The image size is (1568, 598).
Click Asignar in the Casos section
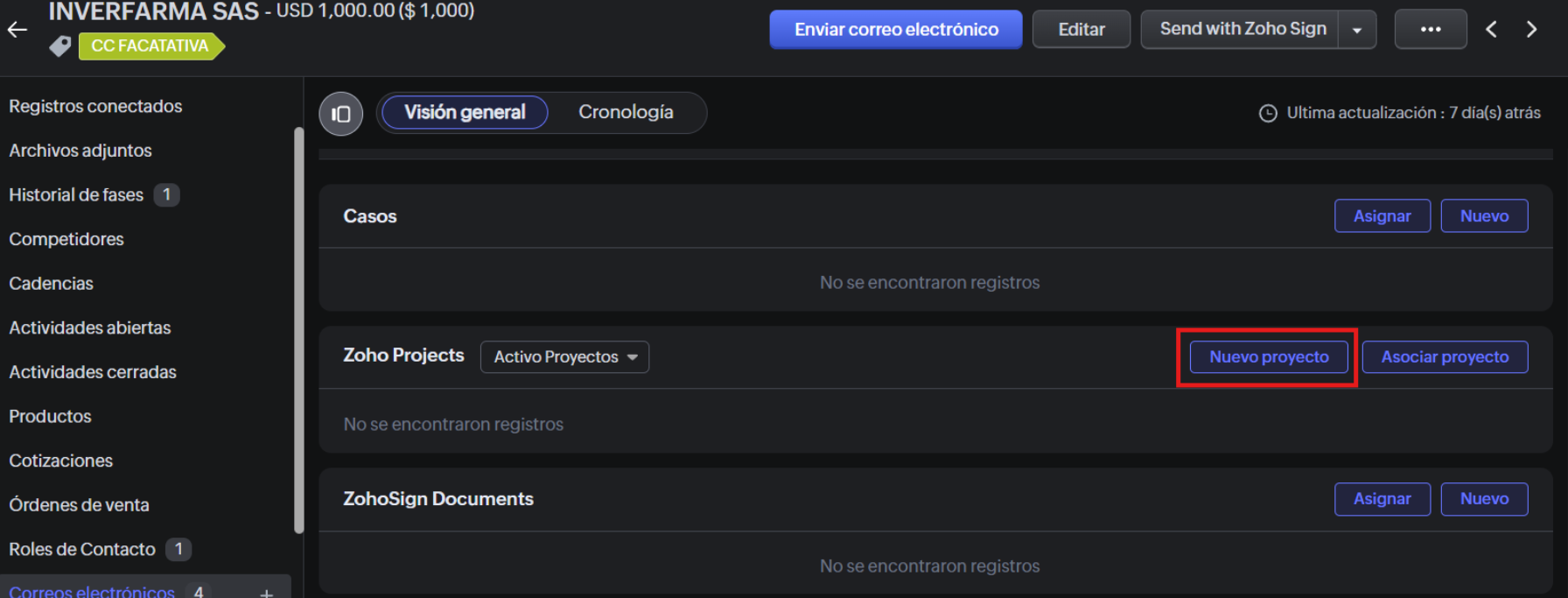pos(1382,216)
